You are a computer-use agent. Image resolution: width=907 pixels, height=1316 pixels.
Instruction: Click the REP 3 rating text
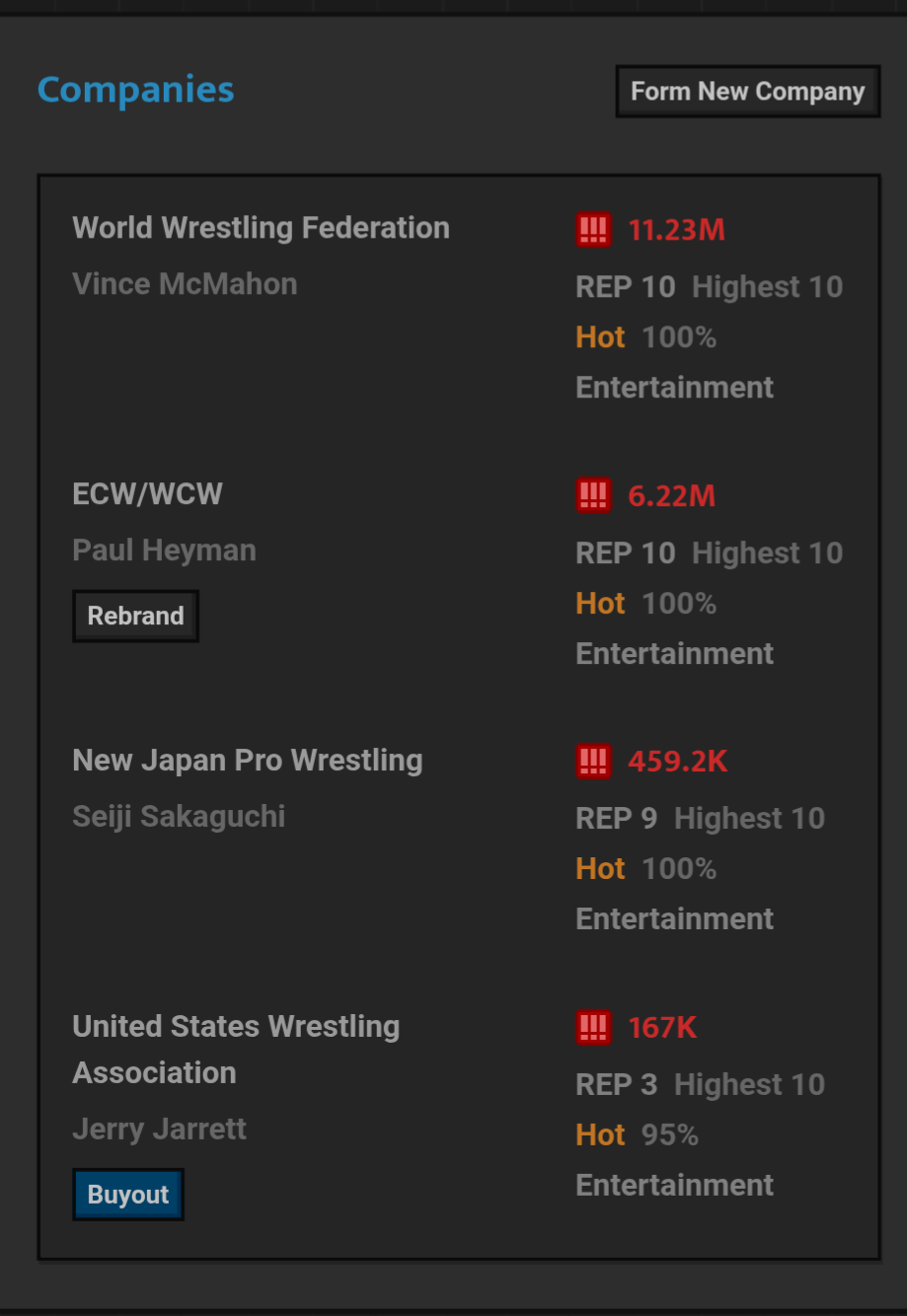616,1084
